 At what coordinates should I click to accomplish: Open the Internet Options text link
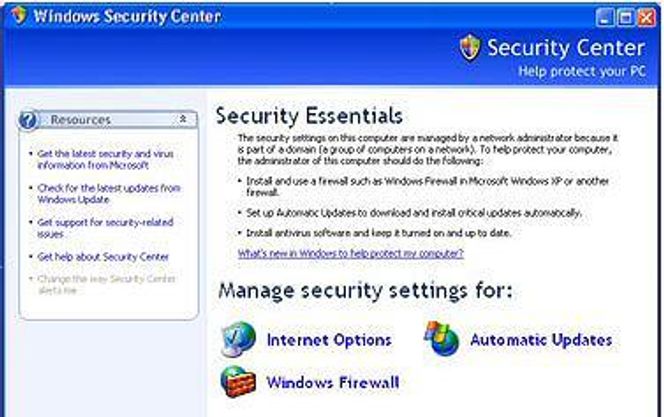click(x=329, y=340)
